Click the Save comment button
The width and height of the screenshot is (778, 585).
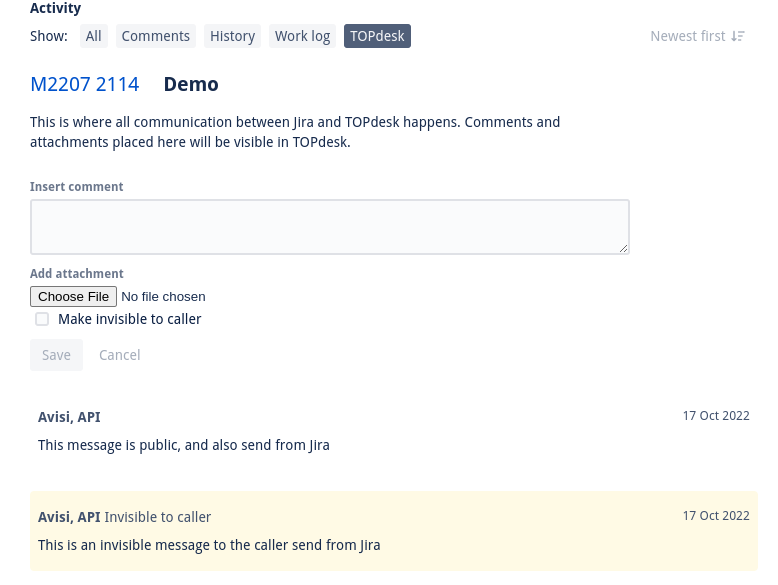tap(56, 355)
